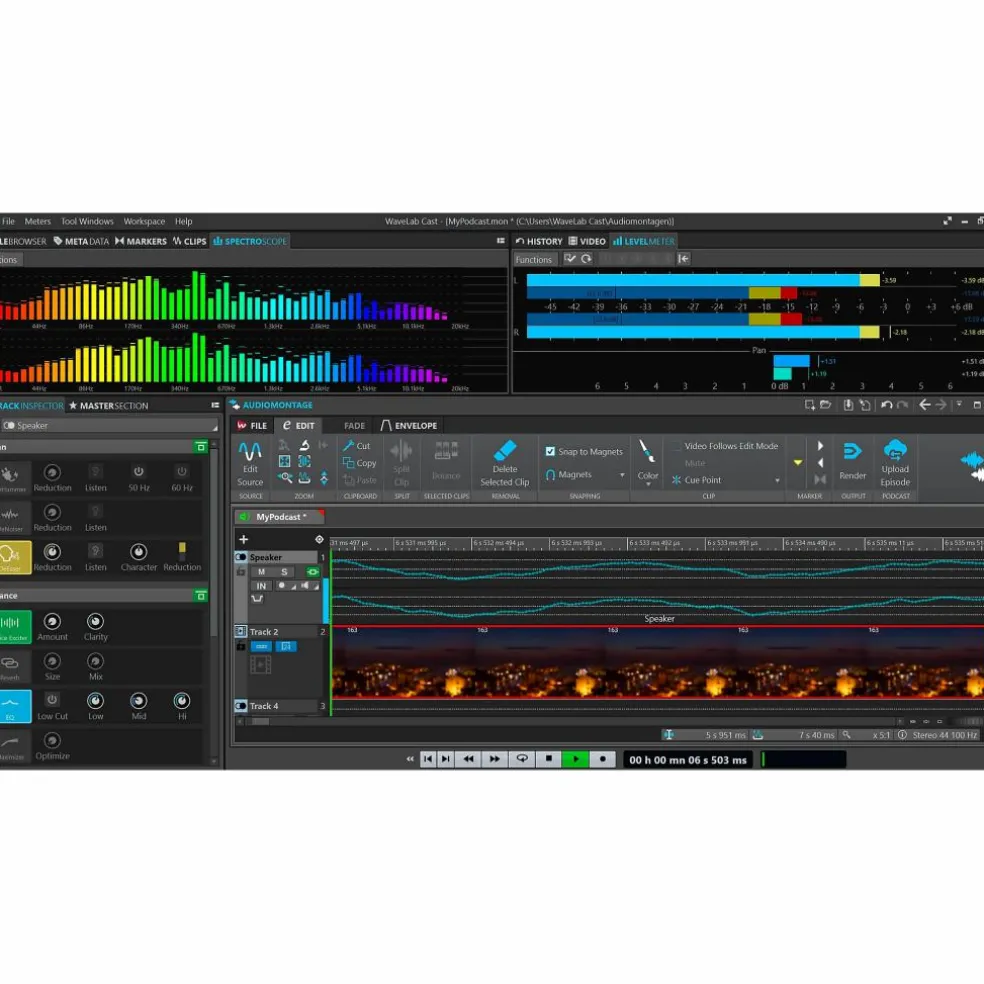
Task: Adjust DeEsser Character knob
Action: click(x=139, y=552)
